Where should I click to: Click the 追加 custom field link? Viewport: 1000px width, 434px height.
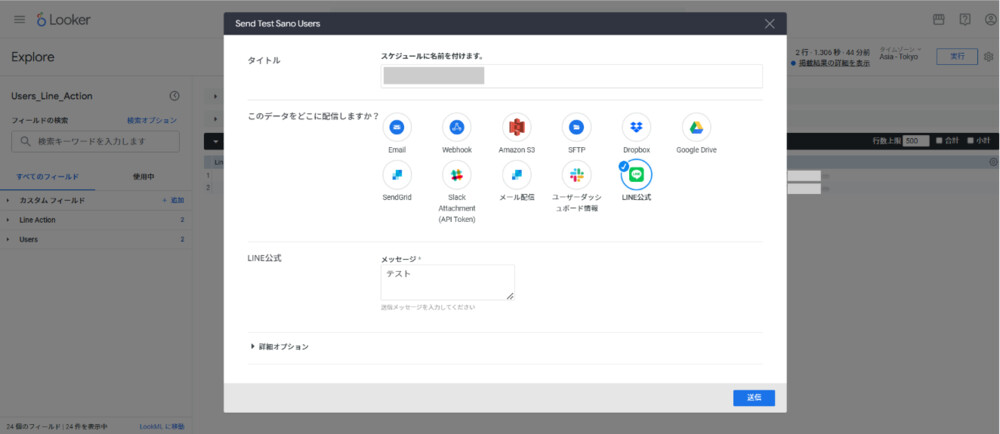tap(173, 200)
